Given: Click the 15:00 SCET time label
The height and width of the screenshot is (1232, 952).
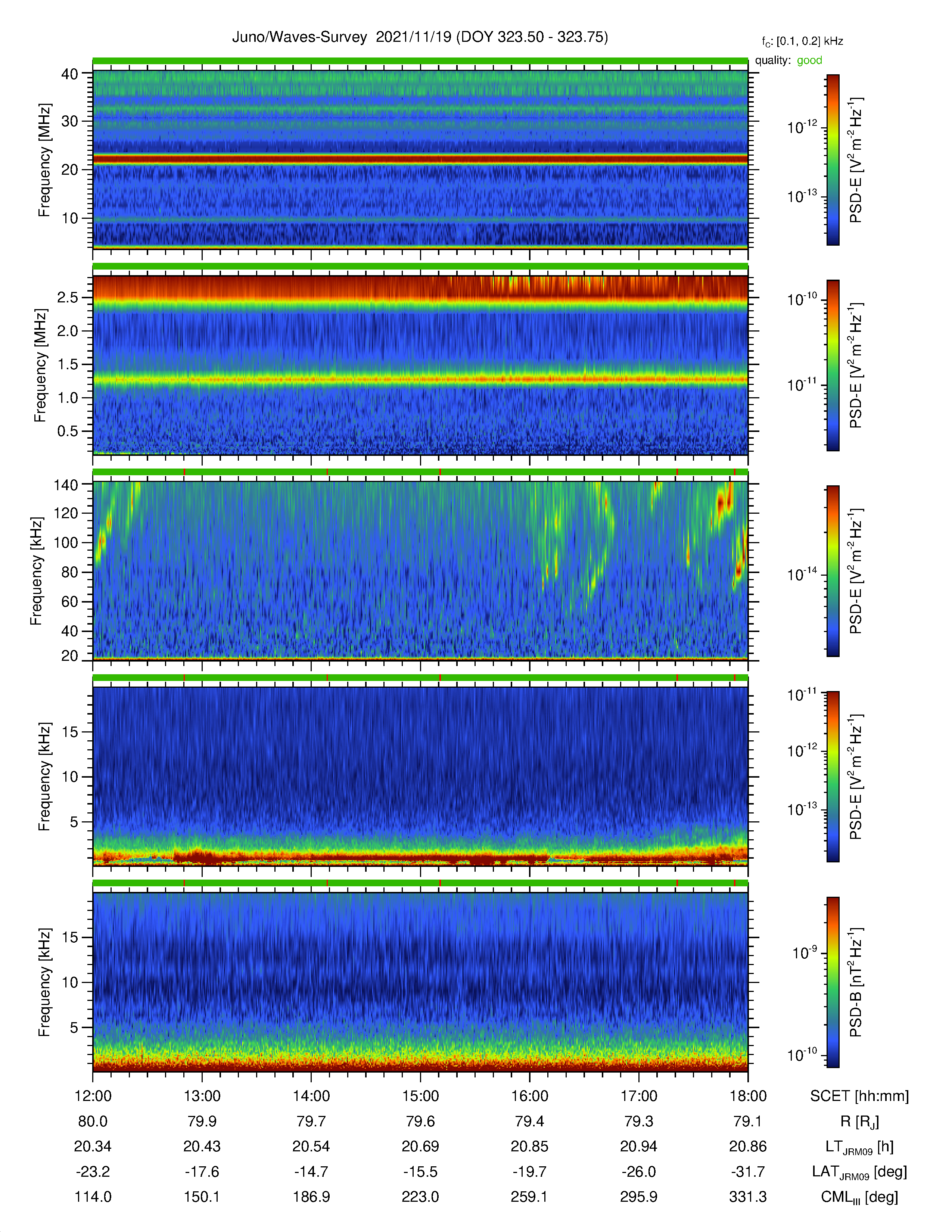Looking at the screenshot, I should pyautogui.click(x=420, y=1096).
